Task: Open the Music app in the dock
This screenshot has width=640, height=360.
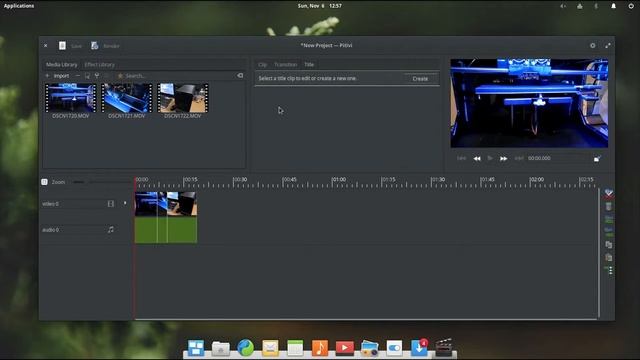Action: click(320, 348)
